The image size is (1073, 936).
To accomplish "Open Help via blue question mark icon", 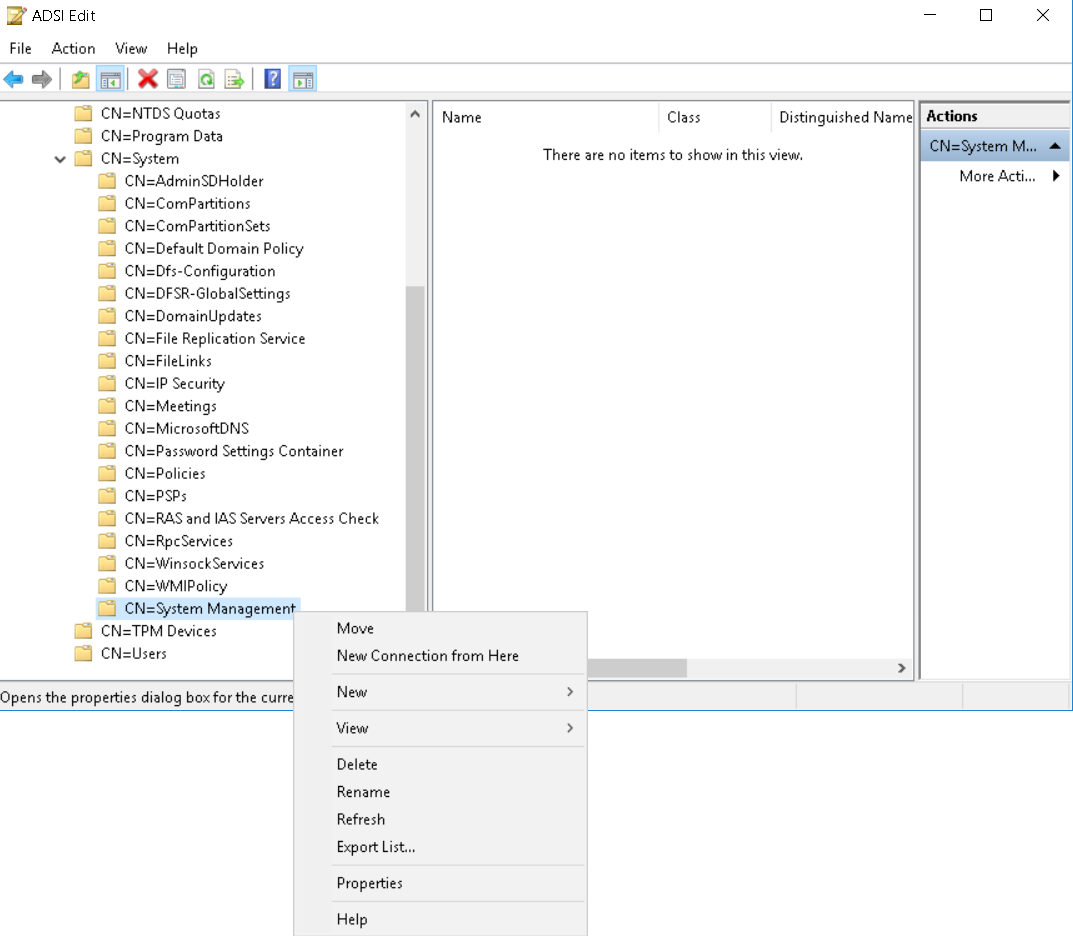I will pos(272,79).
